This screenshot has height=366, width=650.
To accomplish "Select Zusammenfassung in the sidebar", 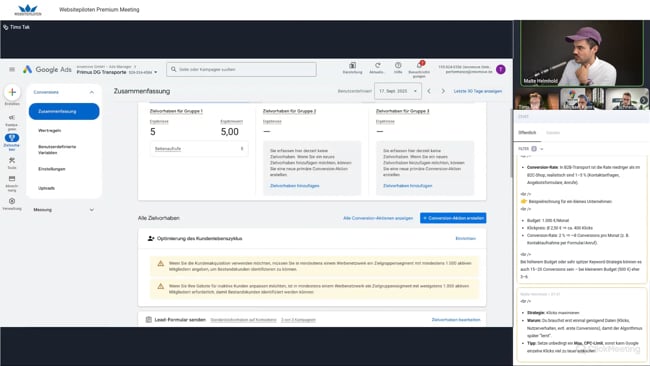I will (x=64, y=111).
